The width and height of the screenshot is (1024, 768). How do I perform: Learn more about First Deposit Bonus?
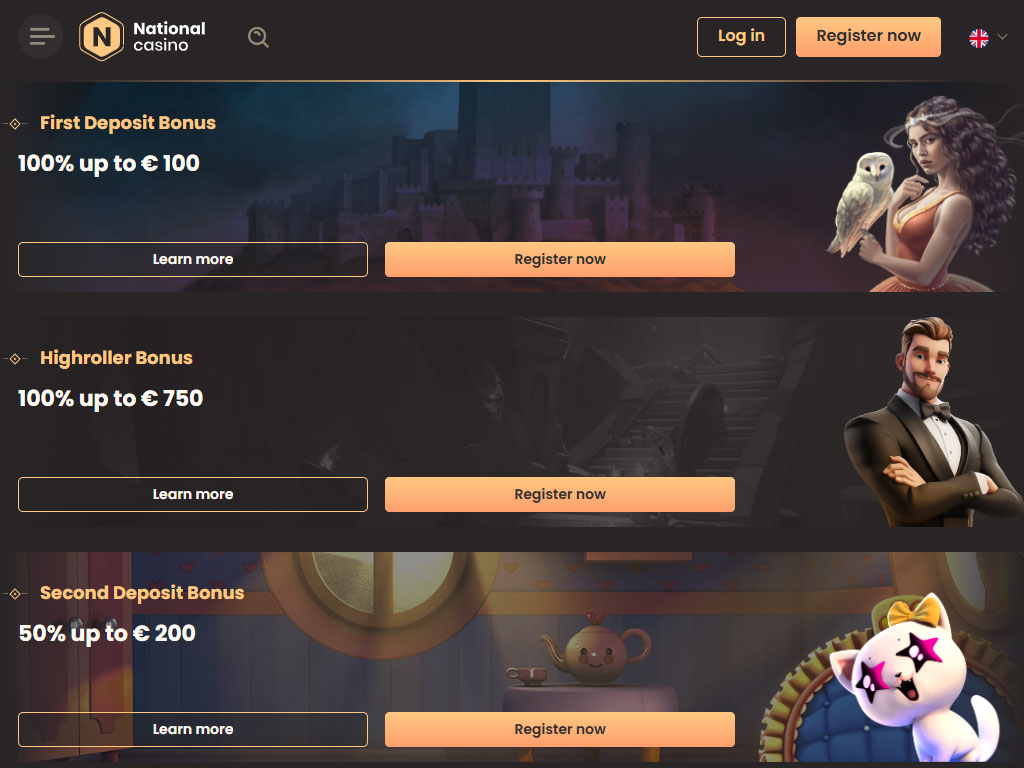[193, 259]
